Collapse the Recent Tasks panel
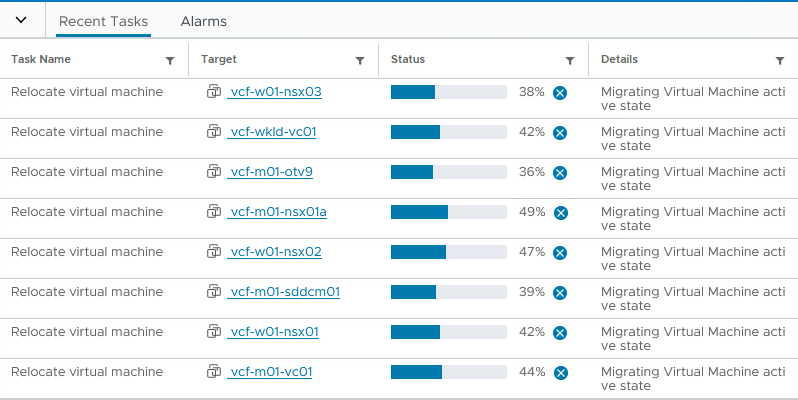The height and width of the screenshot is (400, 798). click(x=21, y=21)
